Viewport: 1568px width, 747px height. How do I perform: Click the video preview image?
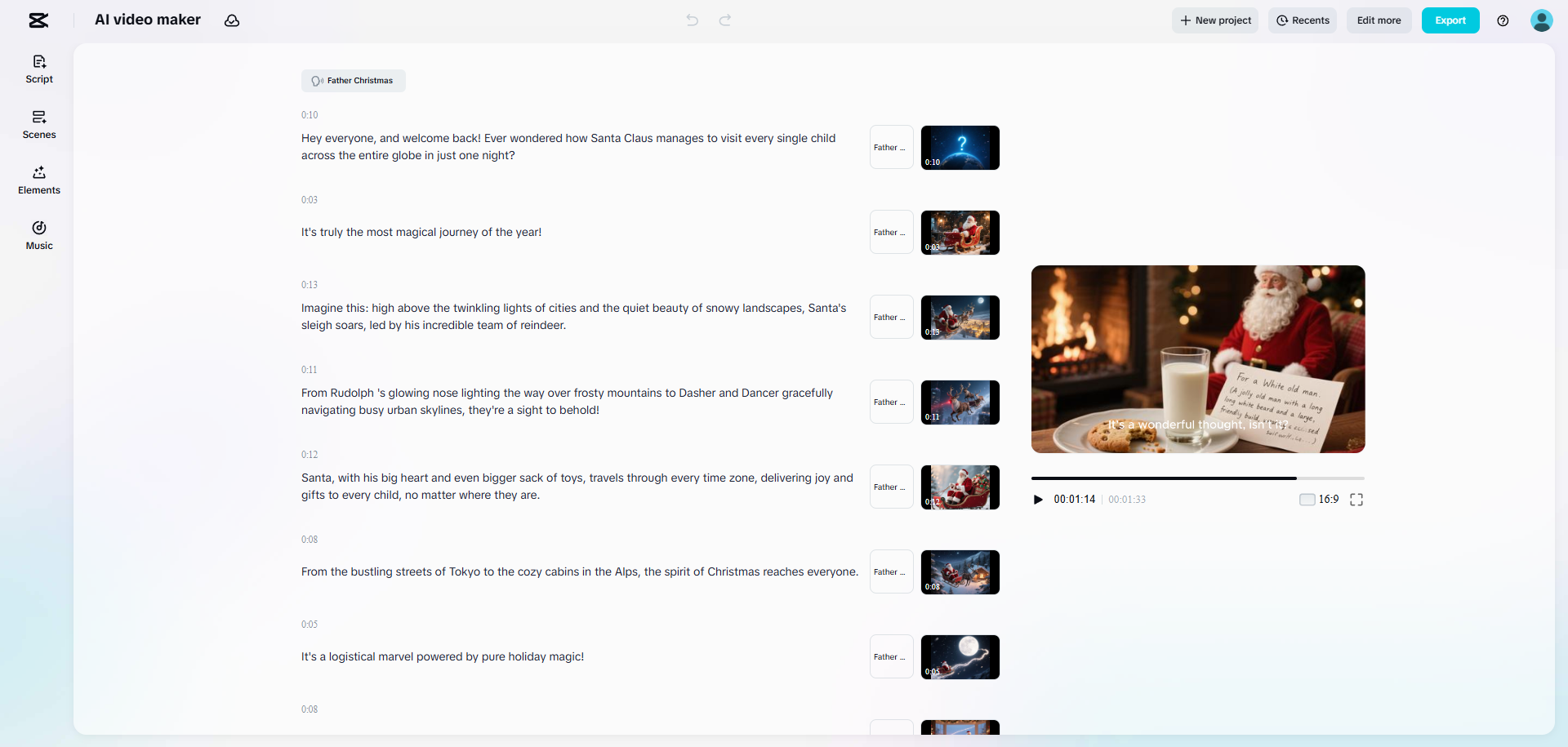pos(1198,359)
